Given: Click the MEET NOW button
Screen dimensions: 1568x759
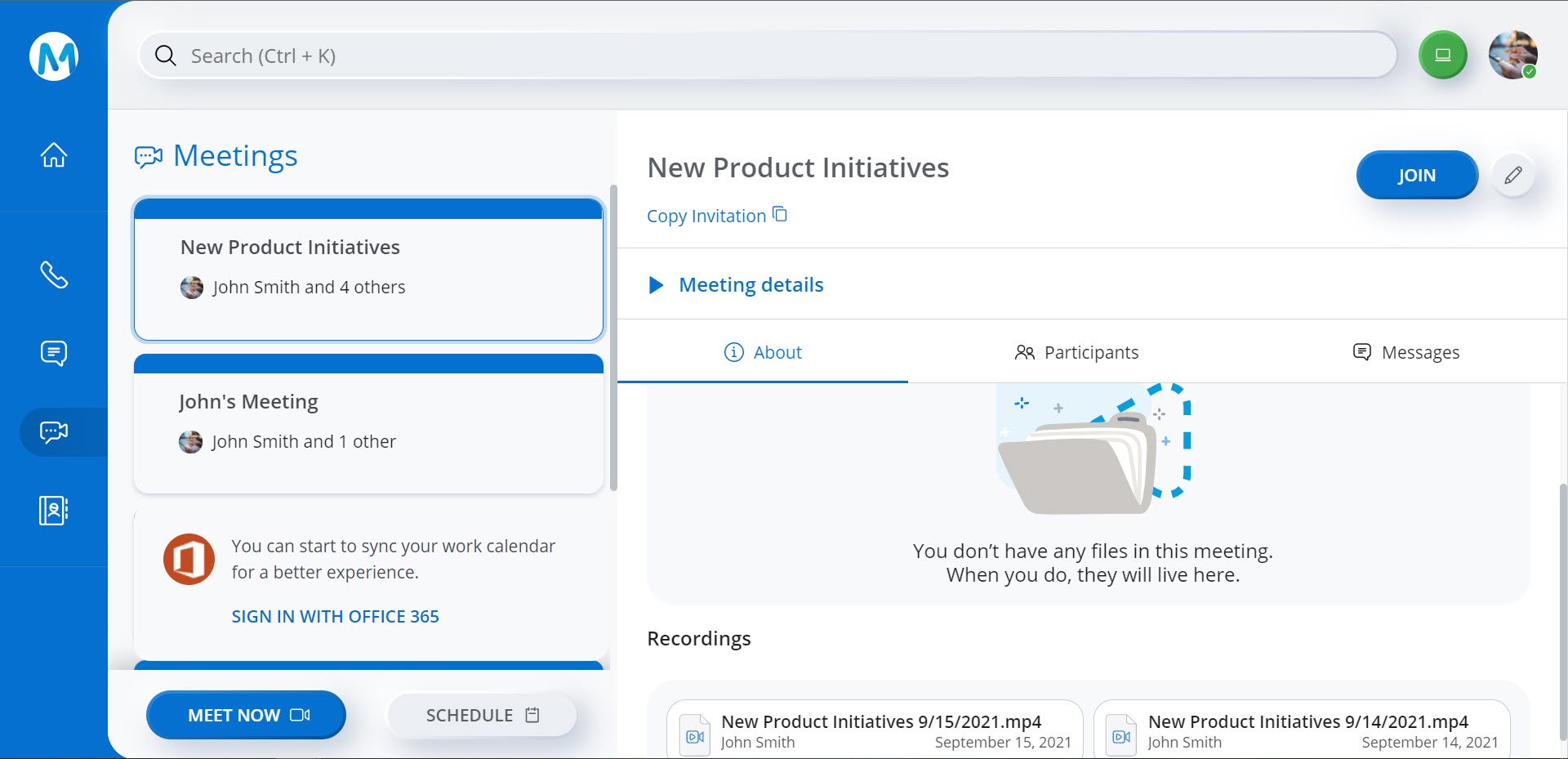Looking at the screenshot, I should point(246,715).
